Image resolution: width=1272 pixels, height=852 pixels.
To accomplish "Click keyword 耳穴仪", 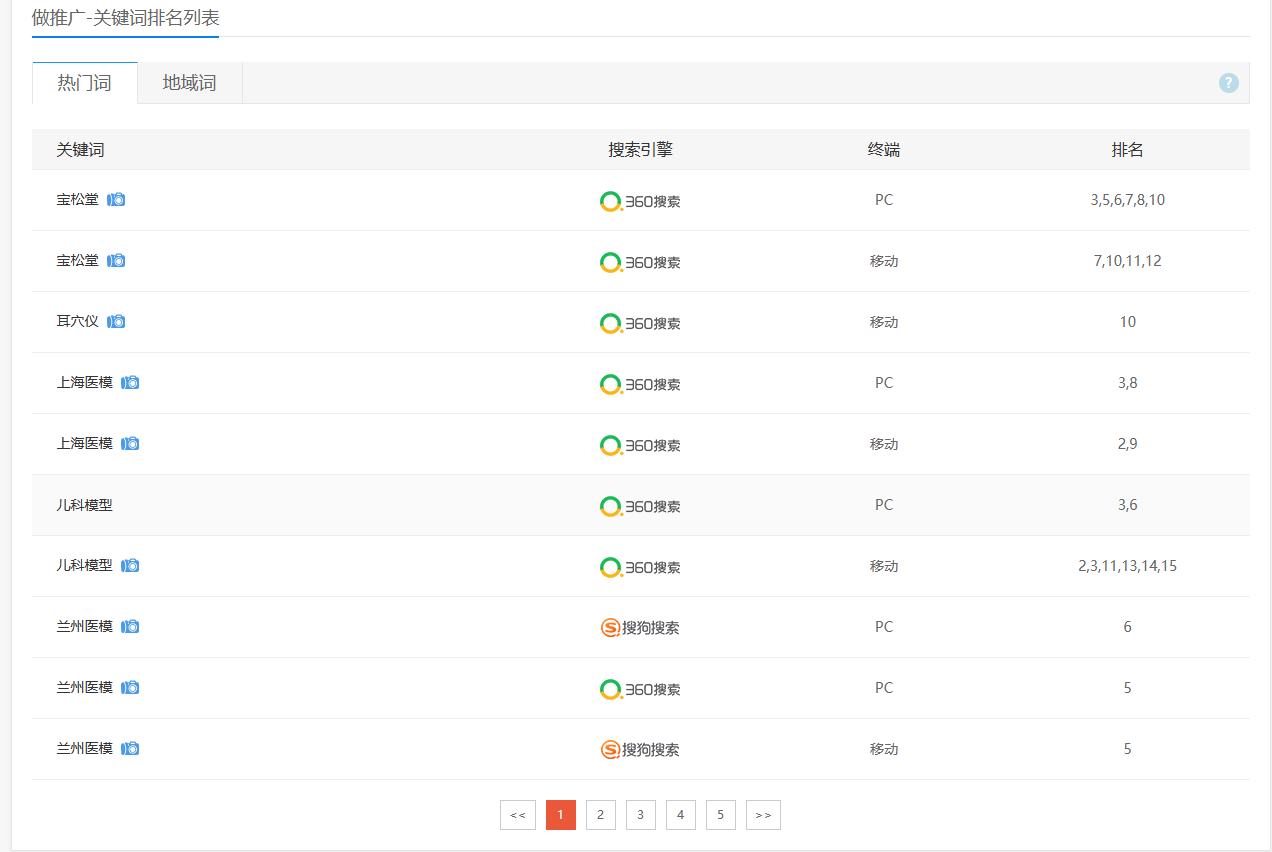I will pos(78,322).
